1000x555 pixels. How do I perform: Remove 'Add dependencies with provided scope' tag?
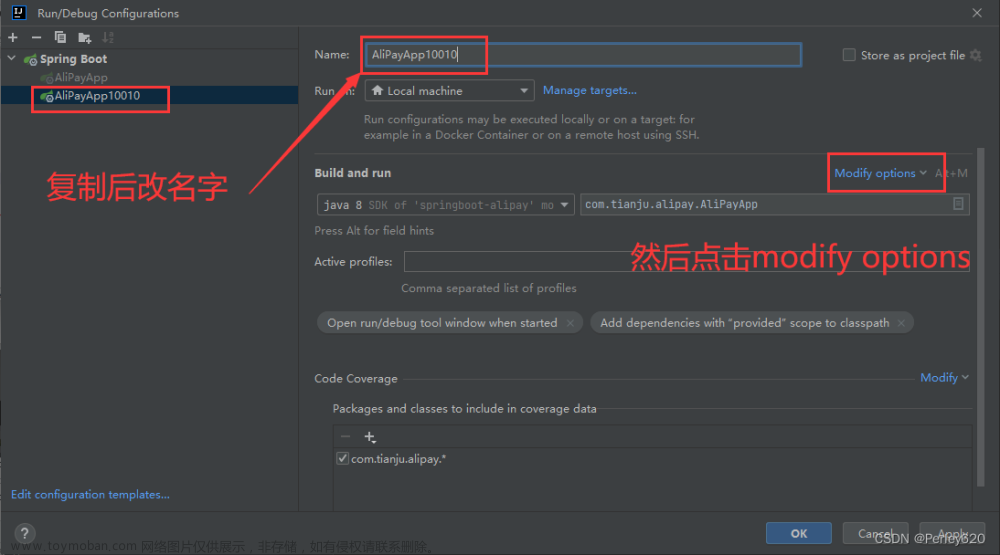[901, 323]
